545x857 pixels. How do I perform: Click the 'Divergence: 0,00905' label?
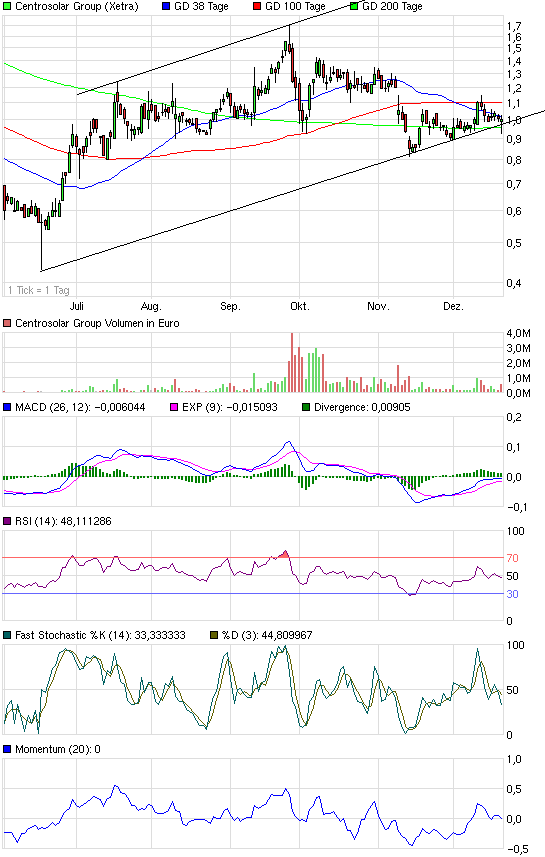click(x=362, y=407)
